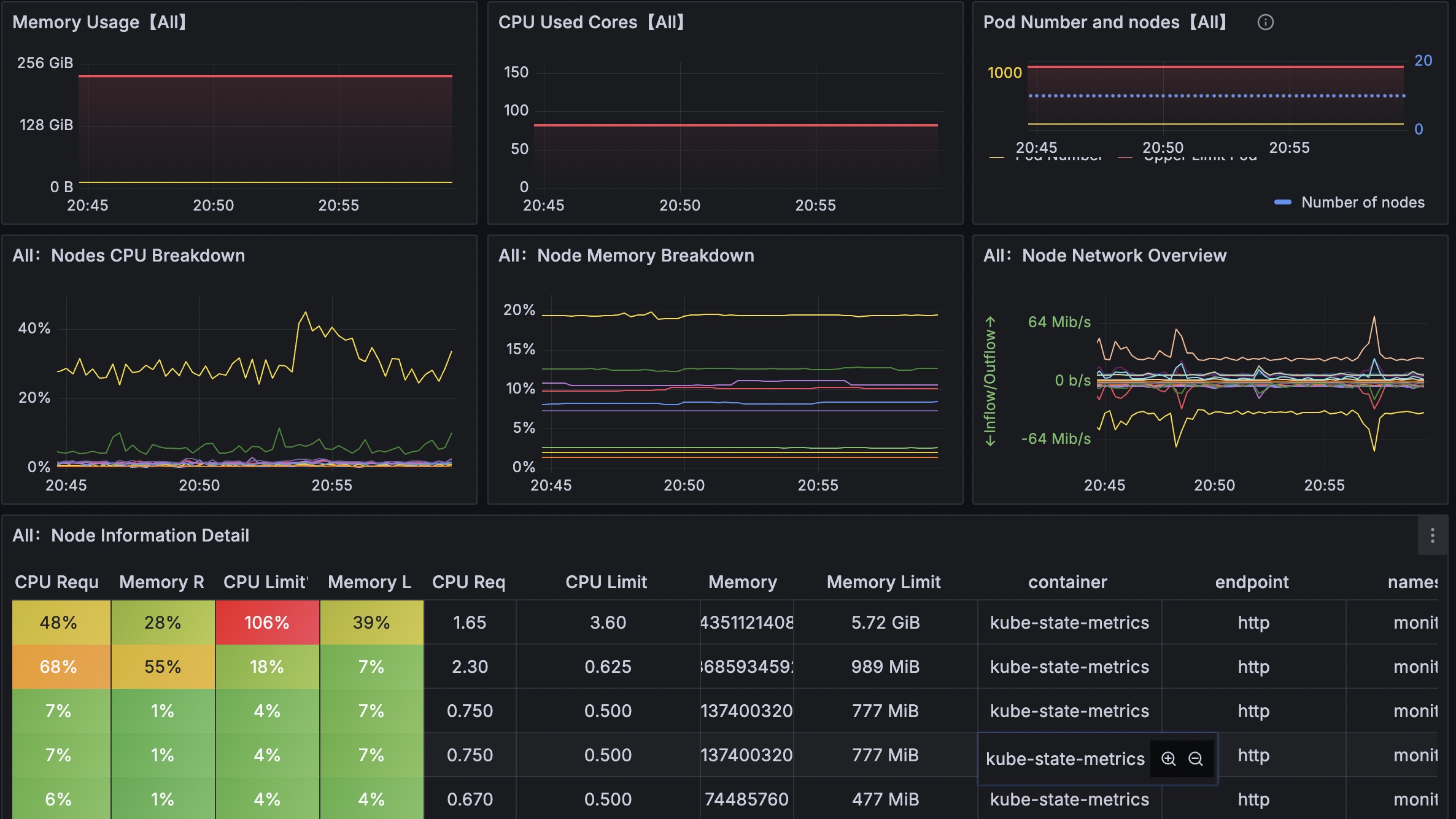Open the Node Information Detail panel title menu
Viewport: 1456px width, 819px height.
[x=132, y=535]
